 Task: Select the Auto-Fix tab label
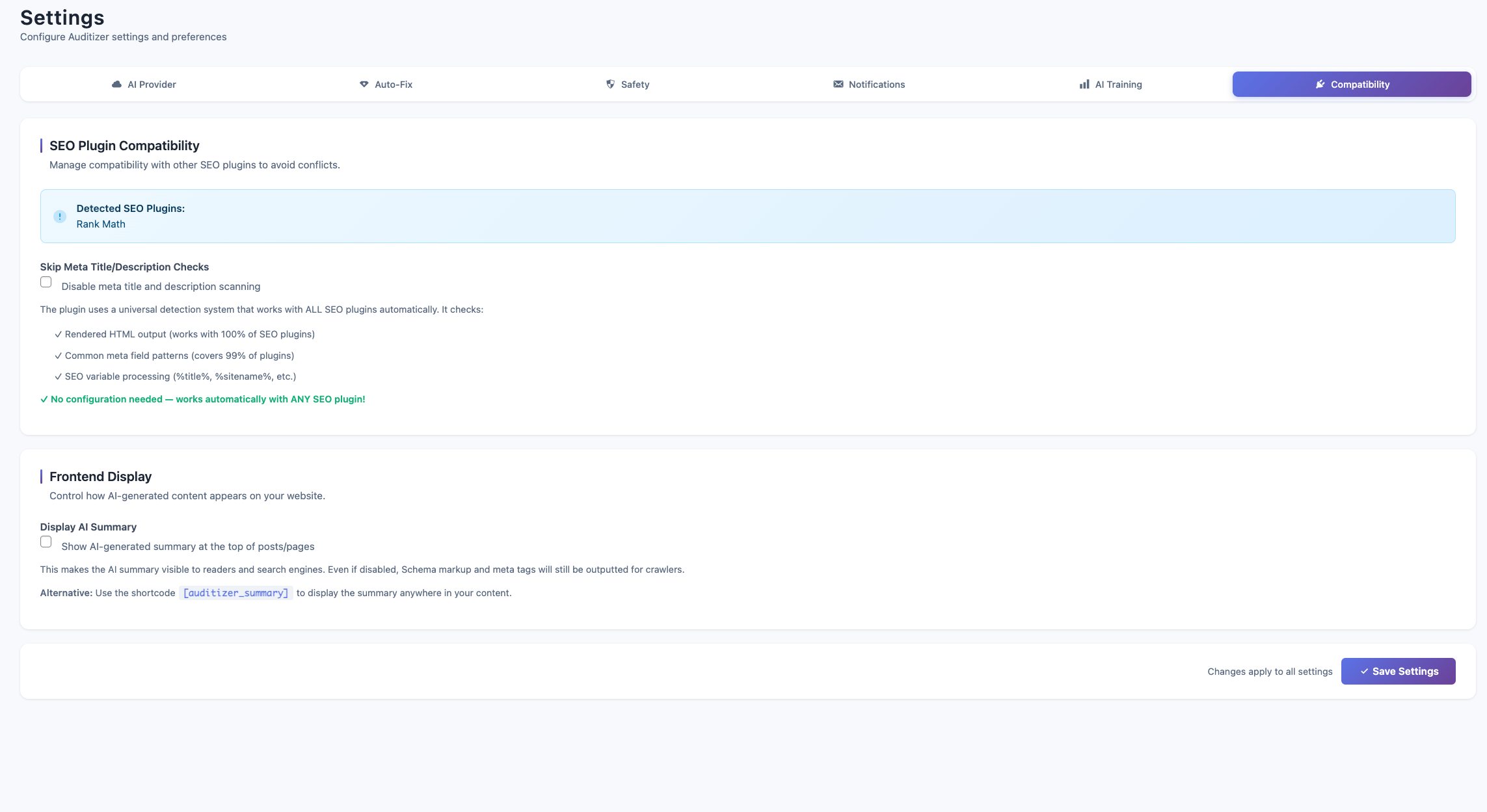[394, 85]
